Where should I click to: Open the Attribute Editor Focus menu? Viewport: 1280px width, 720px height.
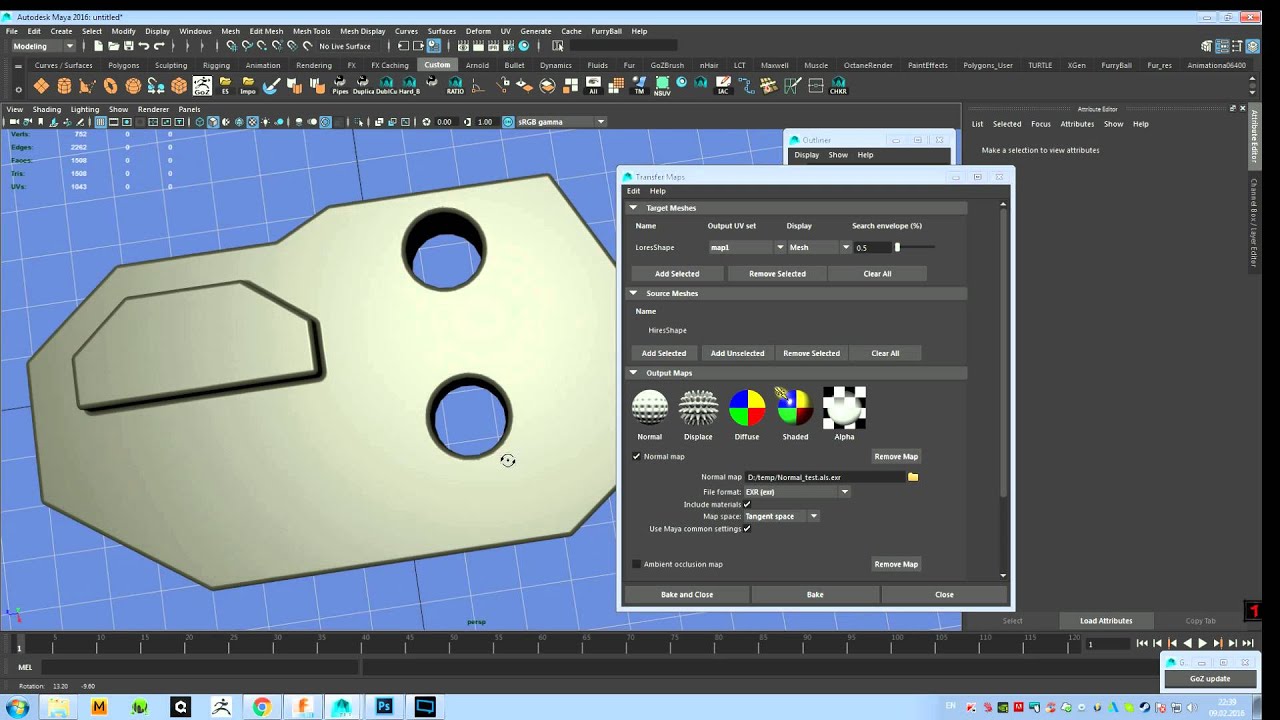tap(1041, 124)
